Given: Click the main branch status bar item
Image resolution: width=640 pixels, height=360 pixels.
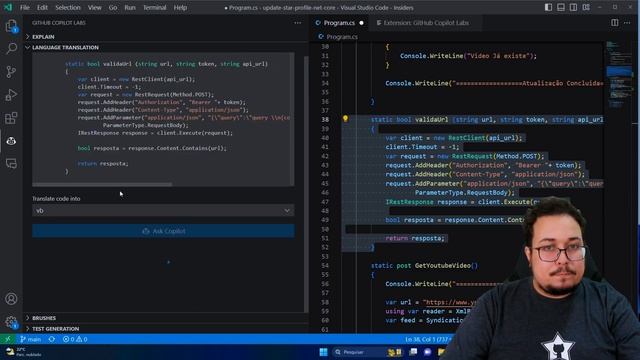Looking at the screenshot, I should click(31, 339).
